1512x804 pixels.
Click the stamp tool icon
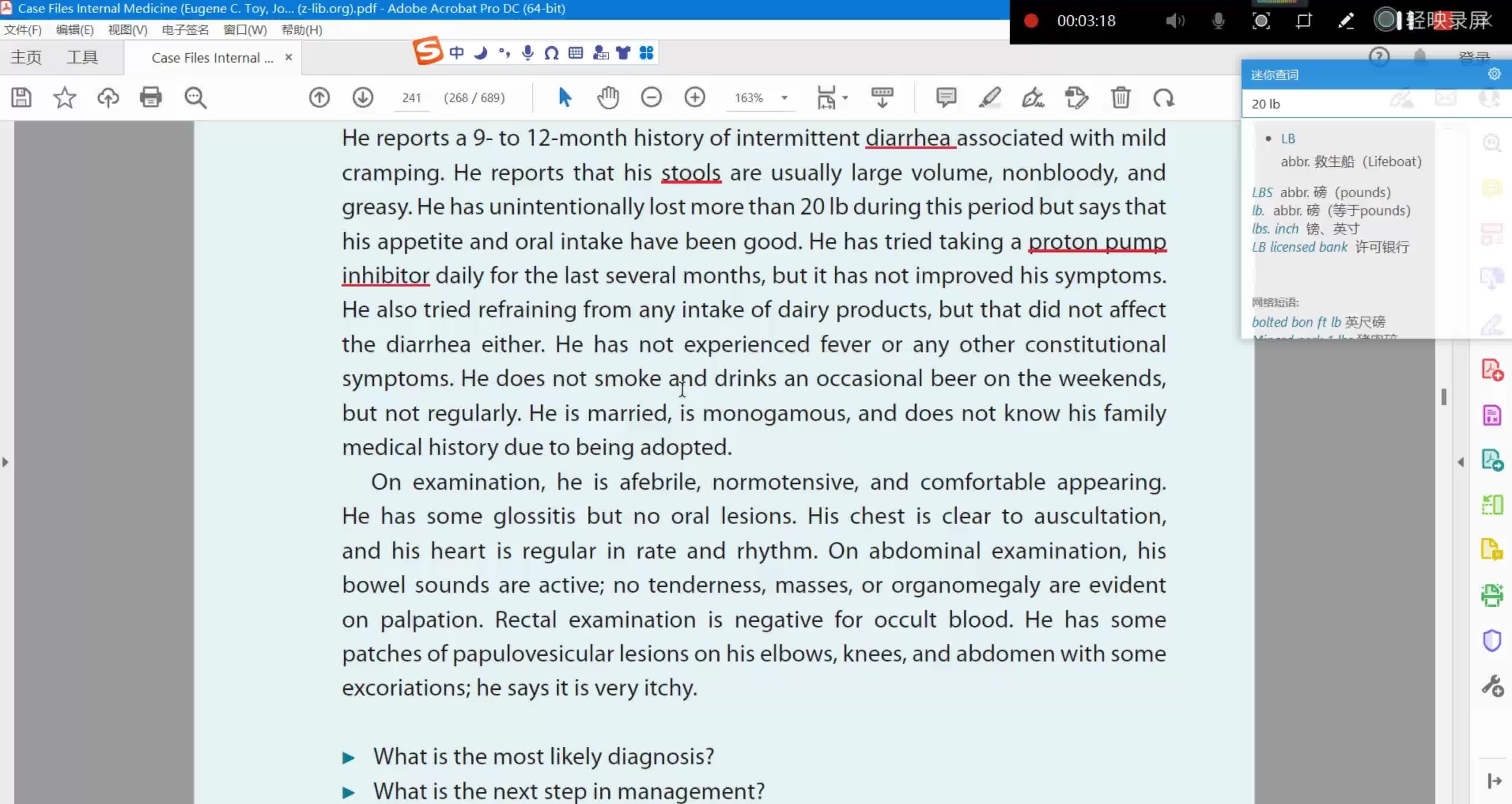coord(1076,98)
